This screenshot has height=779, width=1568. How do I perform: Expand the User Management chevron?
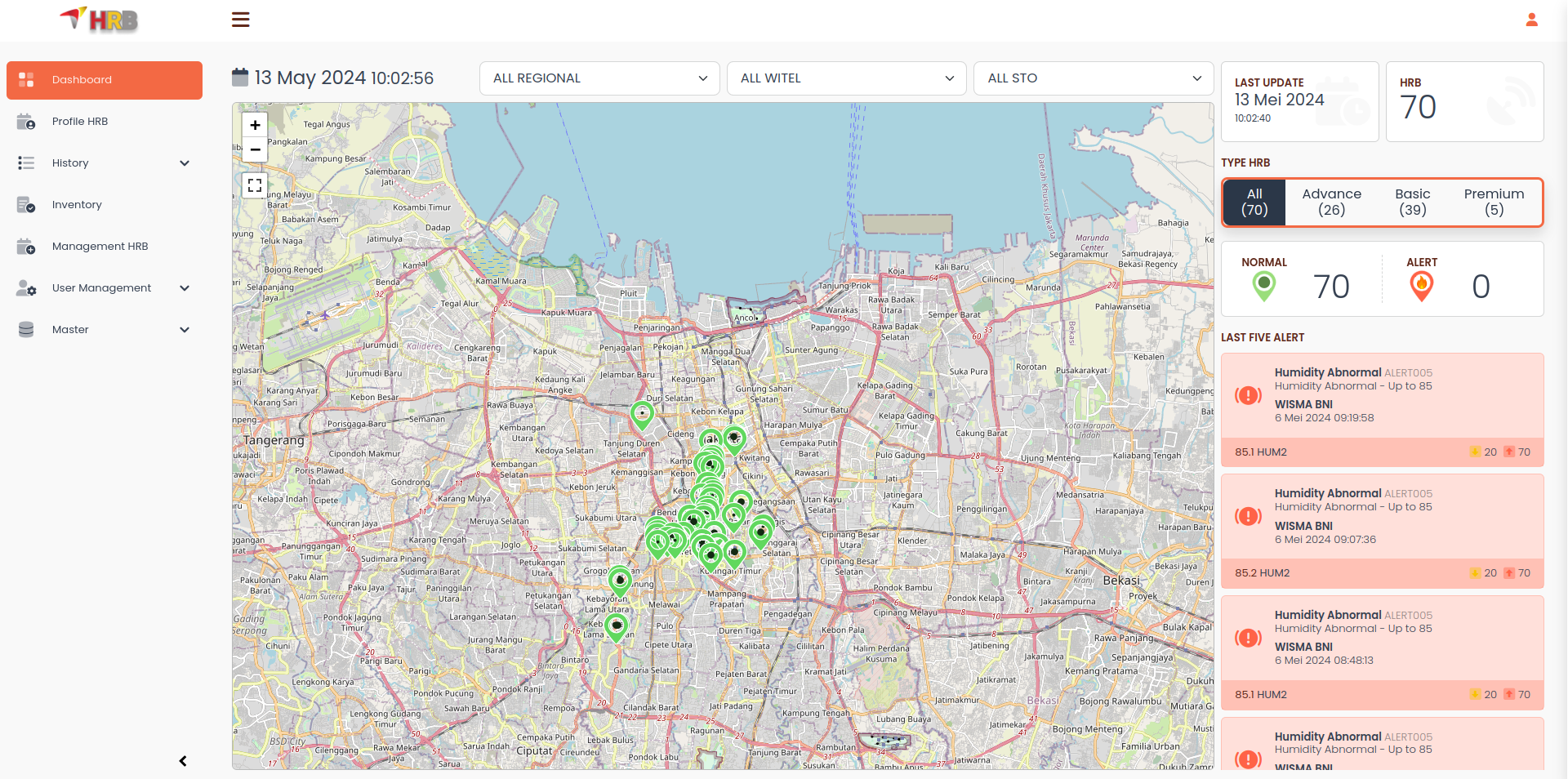(x=185, y=288)
